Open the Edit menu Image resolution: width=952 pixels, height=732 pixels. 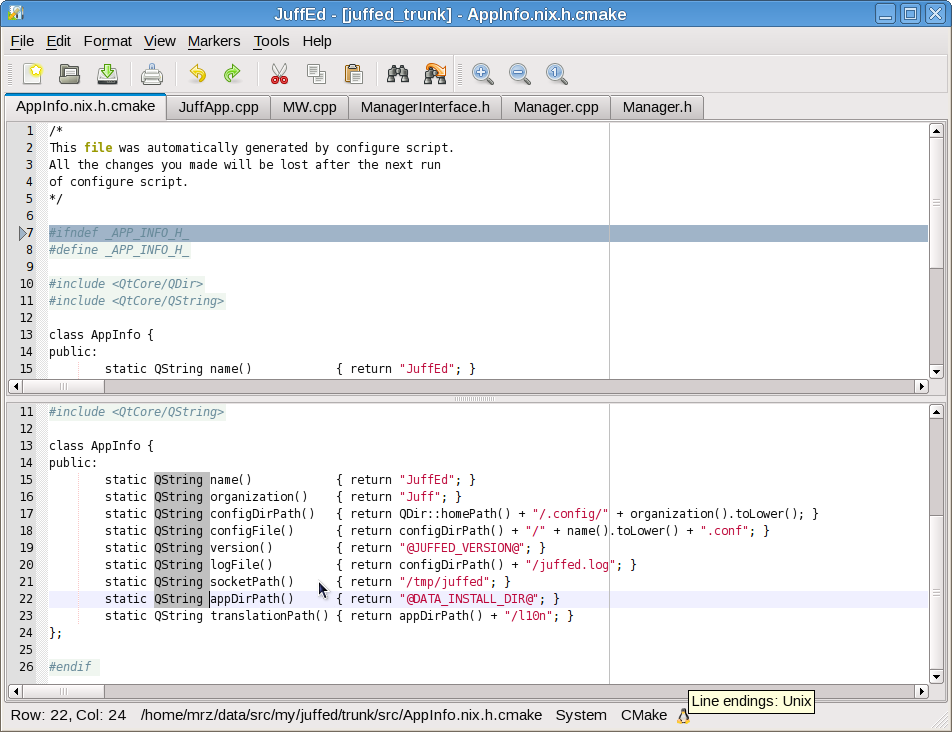pos(58,41)
